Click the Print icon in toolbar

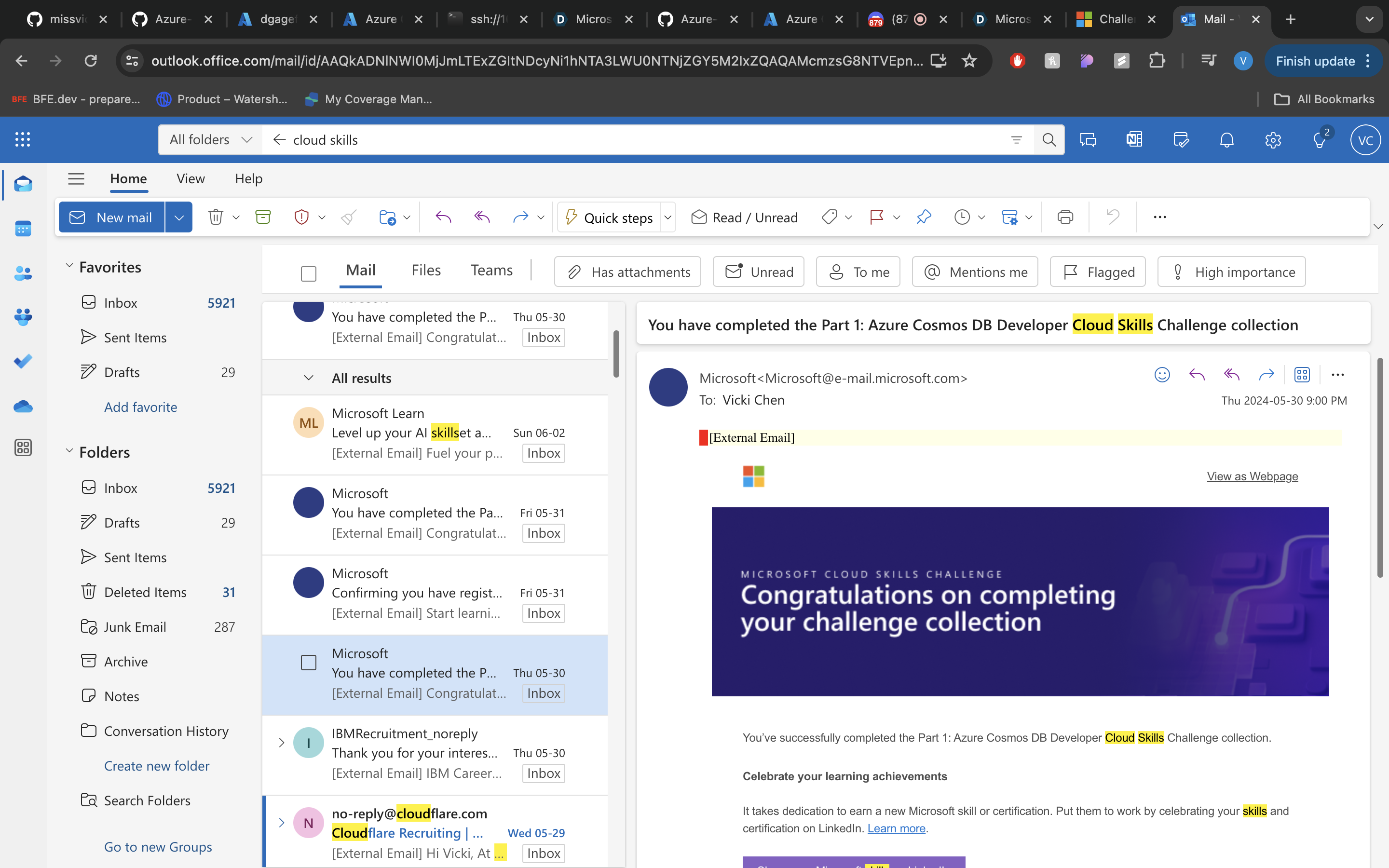1065,217
